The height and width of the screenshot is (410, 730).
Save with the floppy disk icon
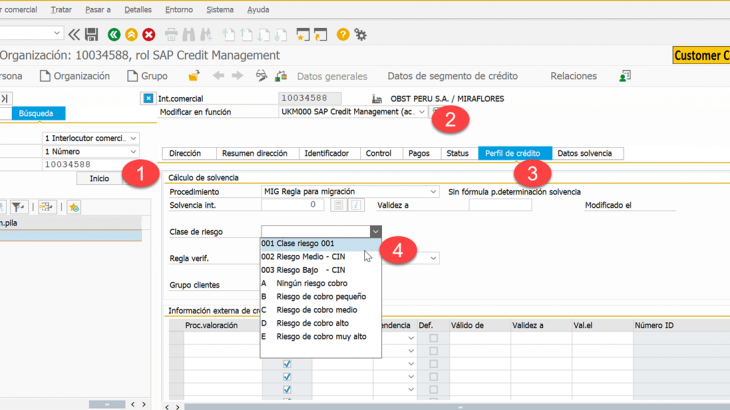pyautogui.click(x=92, y=34)
